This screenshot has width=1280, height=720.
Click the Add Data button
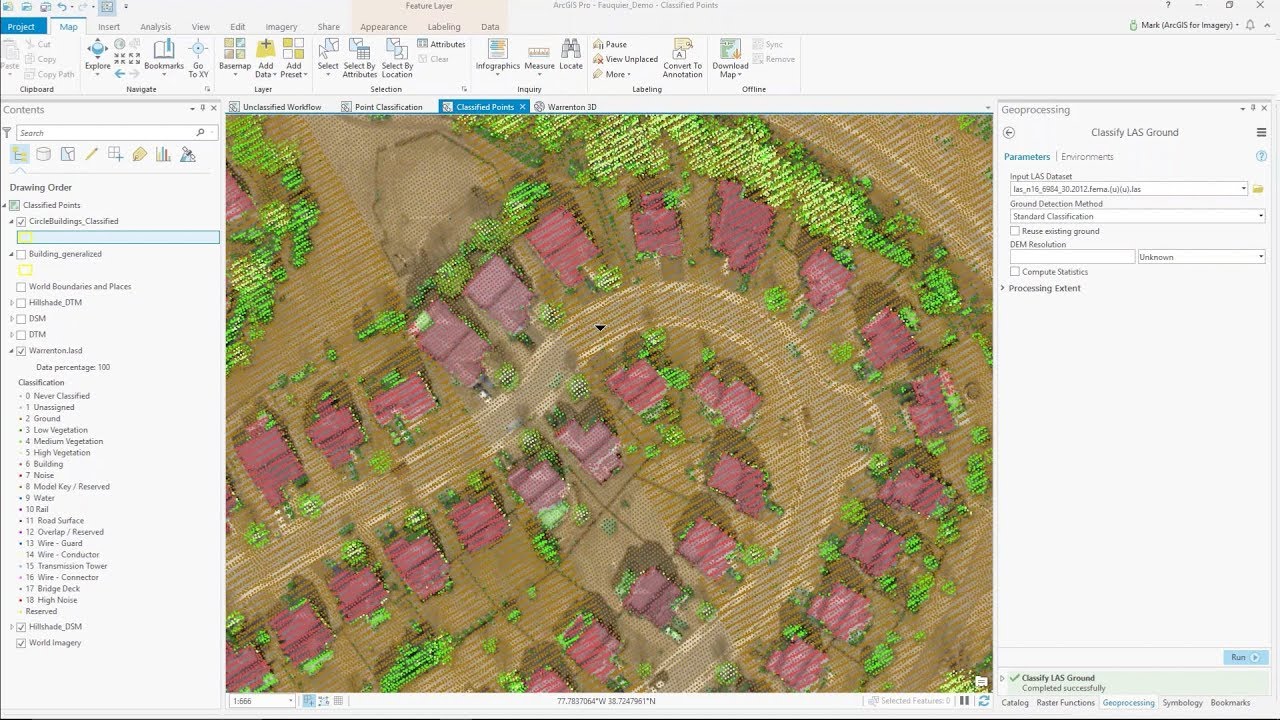pyautogui.click(x=265, y=58)
